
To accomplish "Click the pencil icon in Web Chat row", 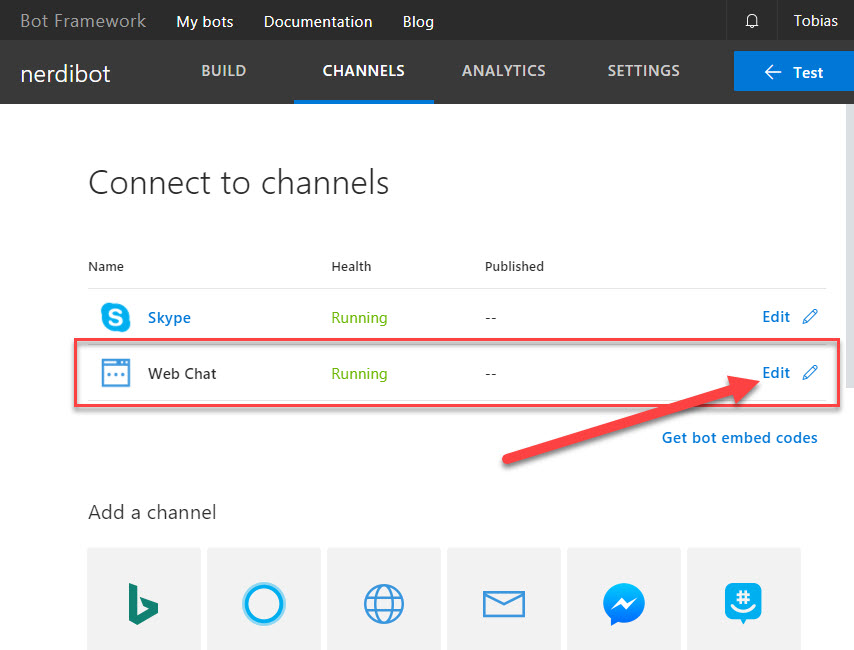I will click(810, 373).
